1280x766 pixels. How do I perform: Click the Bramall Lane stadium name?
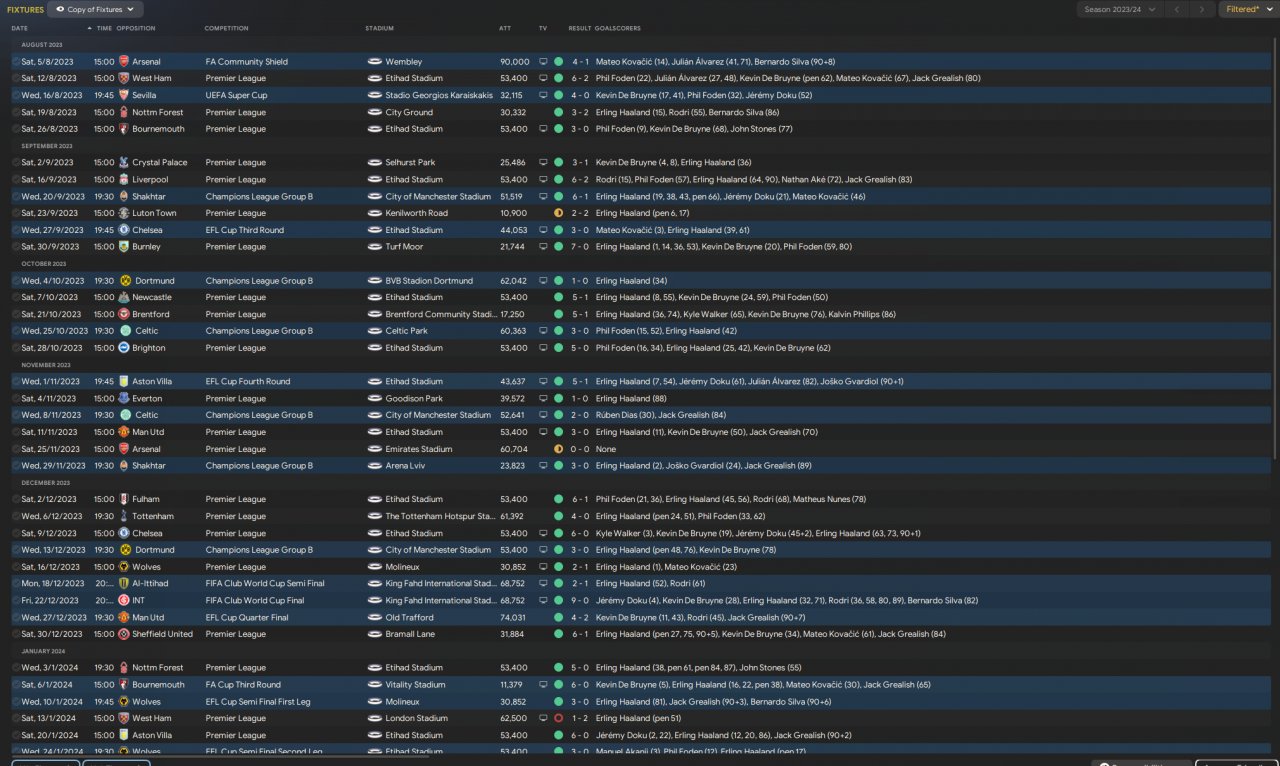coord(410,634)
